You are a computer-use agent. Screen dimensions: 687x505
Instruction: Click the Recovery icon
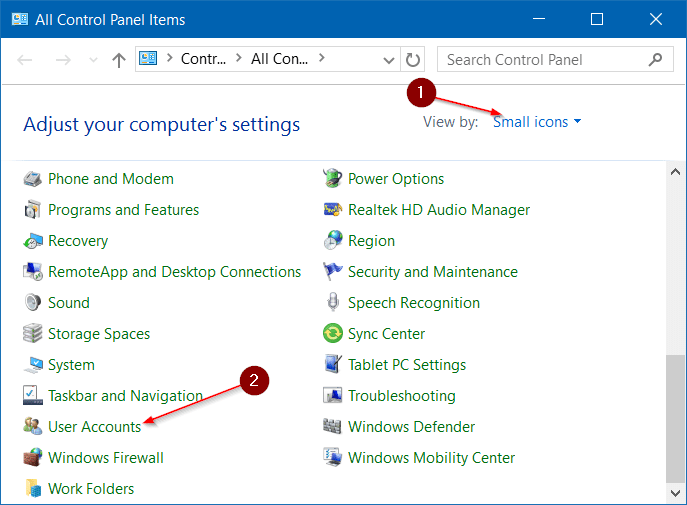(33, 241)
